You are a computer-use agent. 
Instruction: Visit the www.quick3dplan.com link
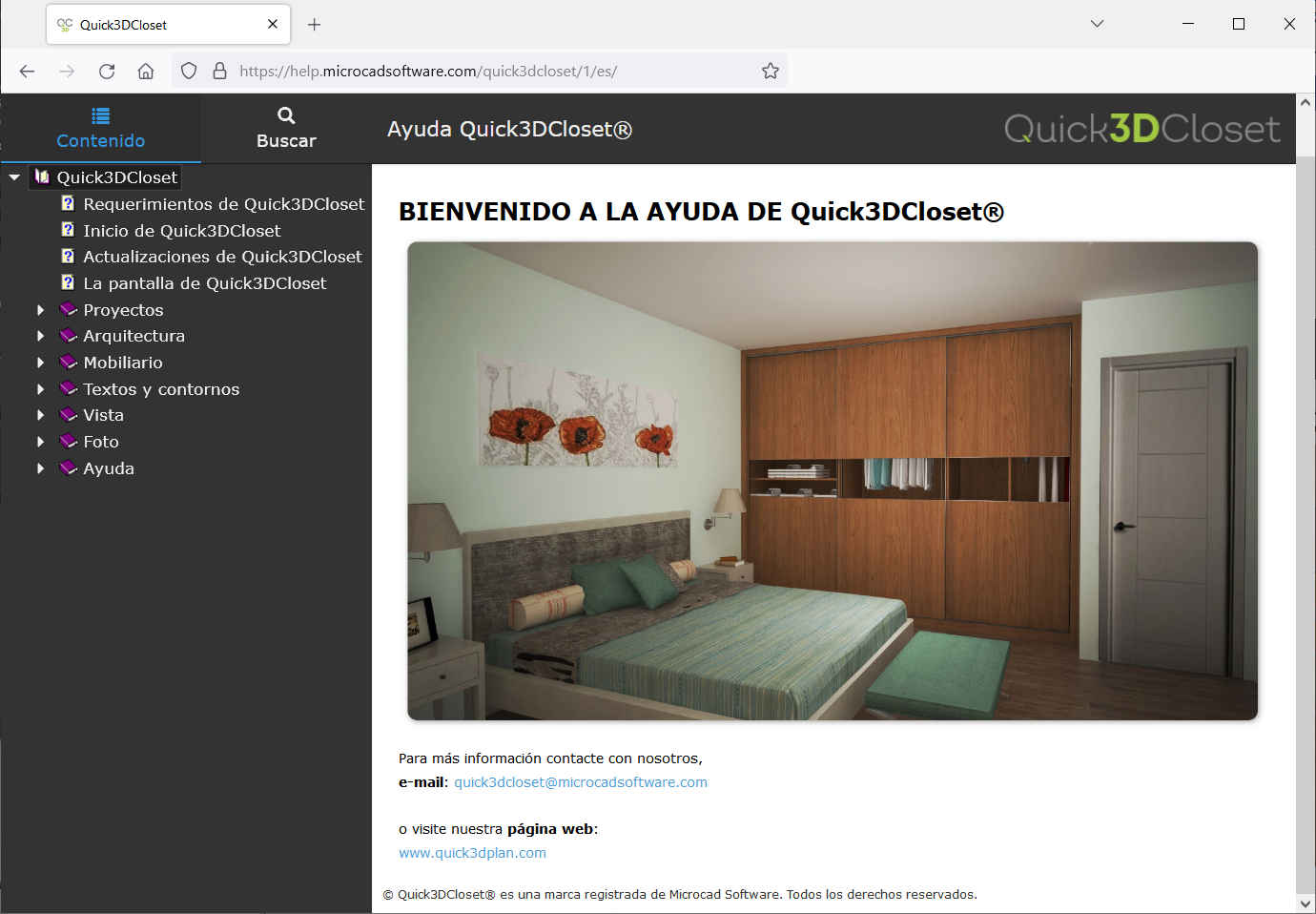[x=472, y=853]
